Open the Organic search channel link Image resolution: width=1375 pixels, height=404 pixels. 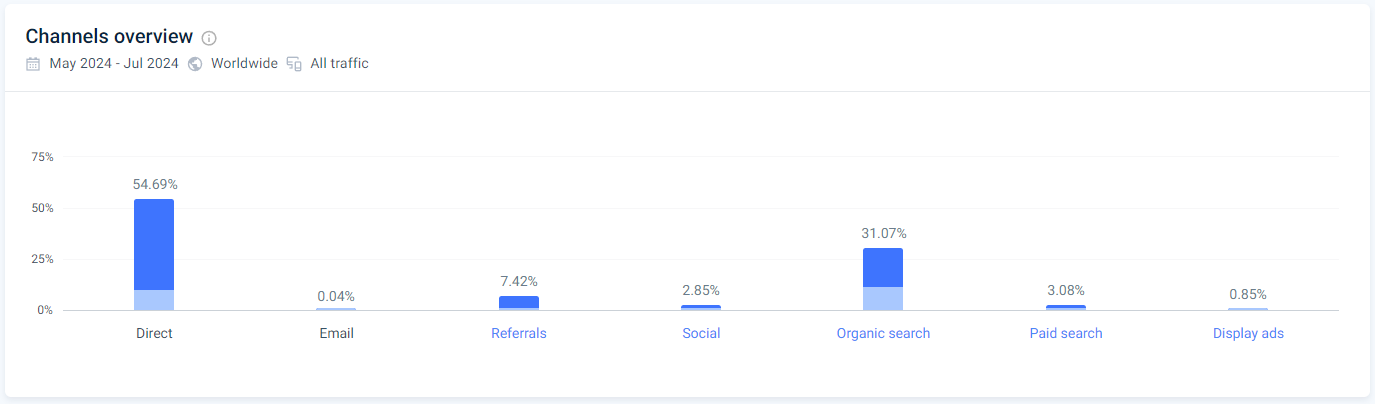(883, 333)
